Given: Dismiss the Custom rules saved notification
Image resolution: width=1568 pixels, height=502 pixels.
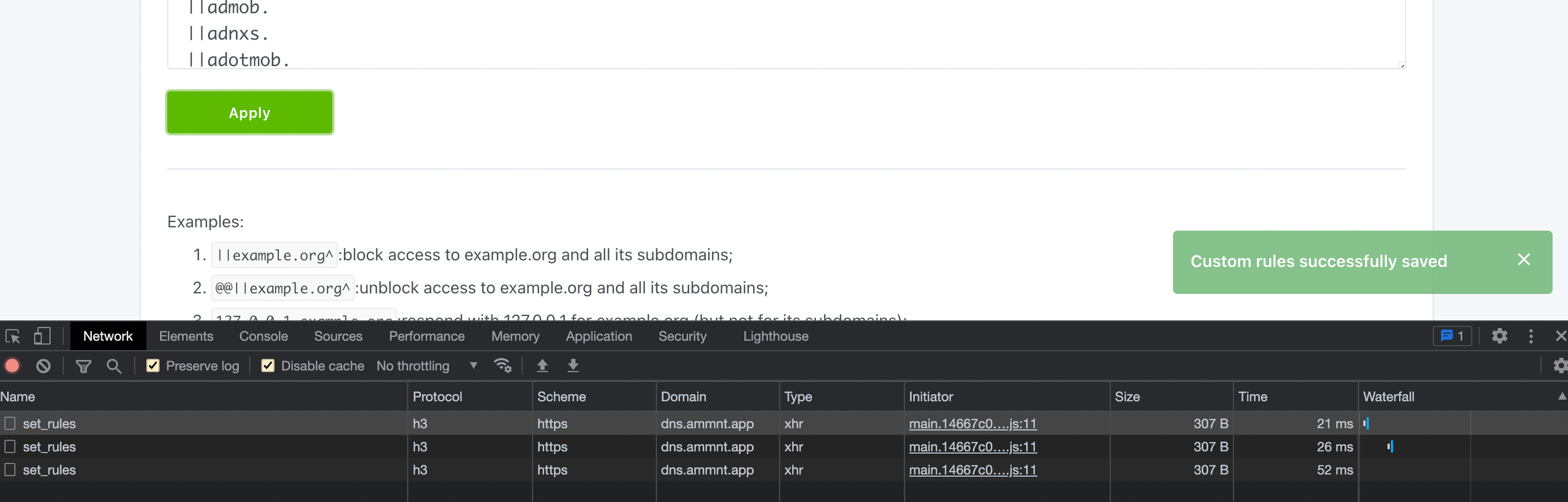Looking at the screenshot, I should pos(1523,260).
